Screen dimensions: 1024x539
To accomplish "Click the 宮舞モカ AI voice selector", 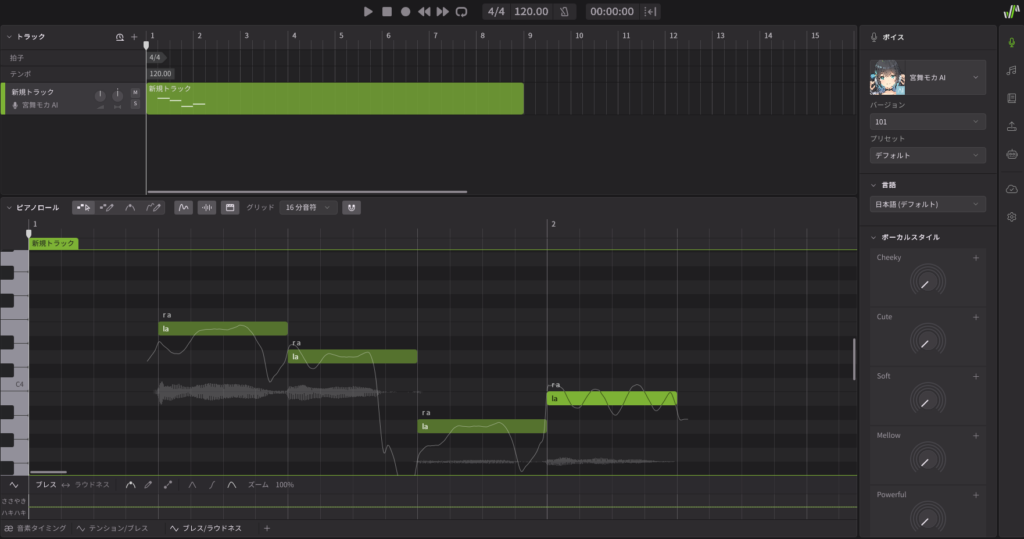I will 927,77.
